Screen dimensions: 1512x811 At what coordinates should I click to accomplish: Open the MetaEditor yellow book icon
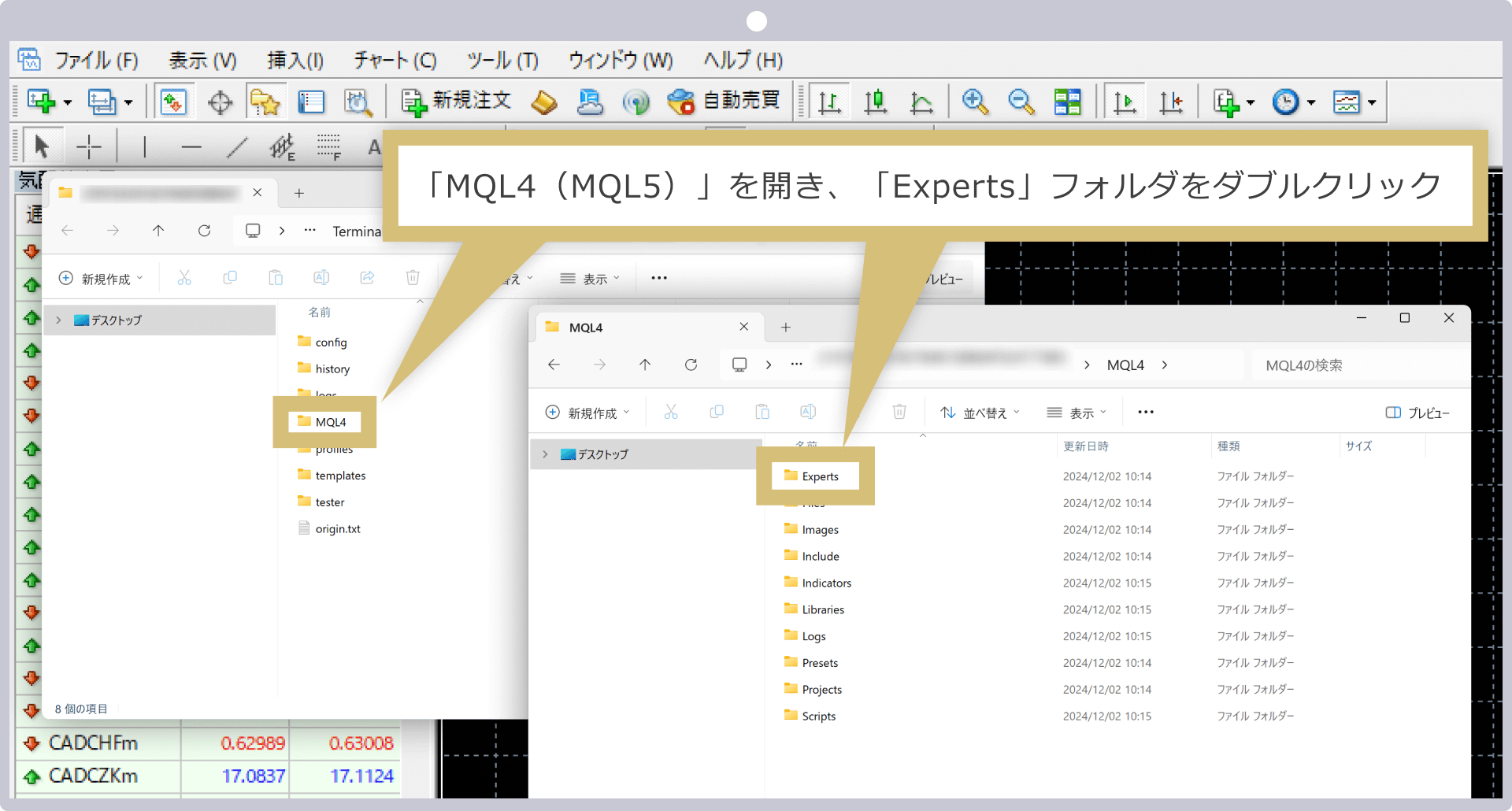544,102
